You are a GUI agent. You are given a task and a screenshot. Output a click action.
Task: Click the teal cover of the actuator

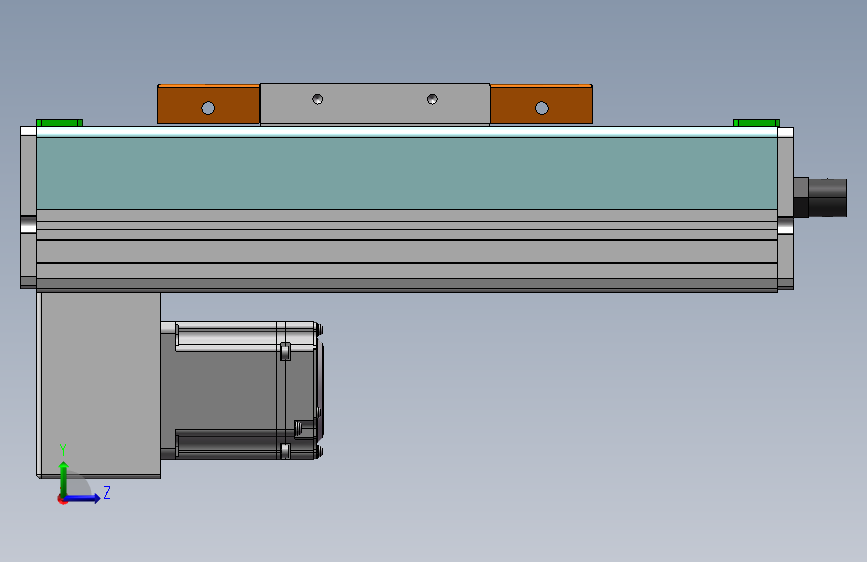pyautogui.click(x=407, y=173)
